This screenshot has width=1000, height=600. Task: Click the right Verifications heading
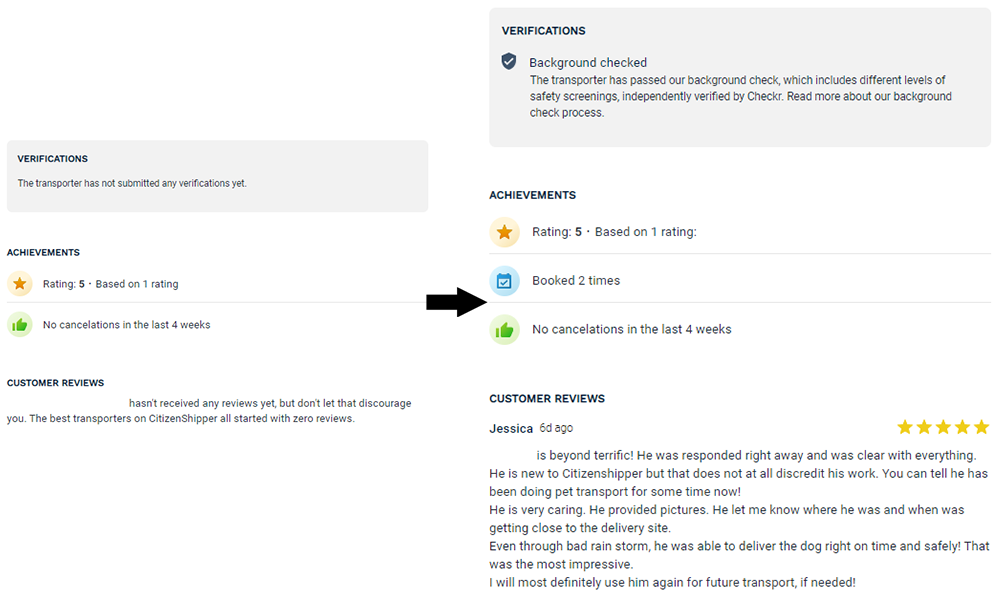tap(543, 31)
